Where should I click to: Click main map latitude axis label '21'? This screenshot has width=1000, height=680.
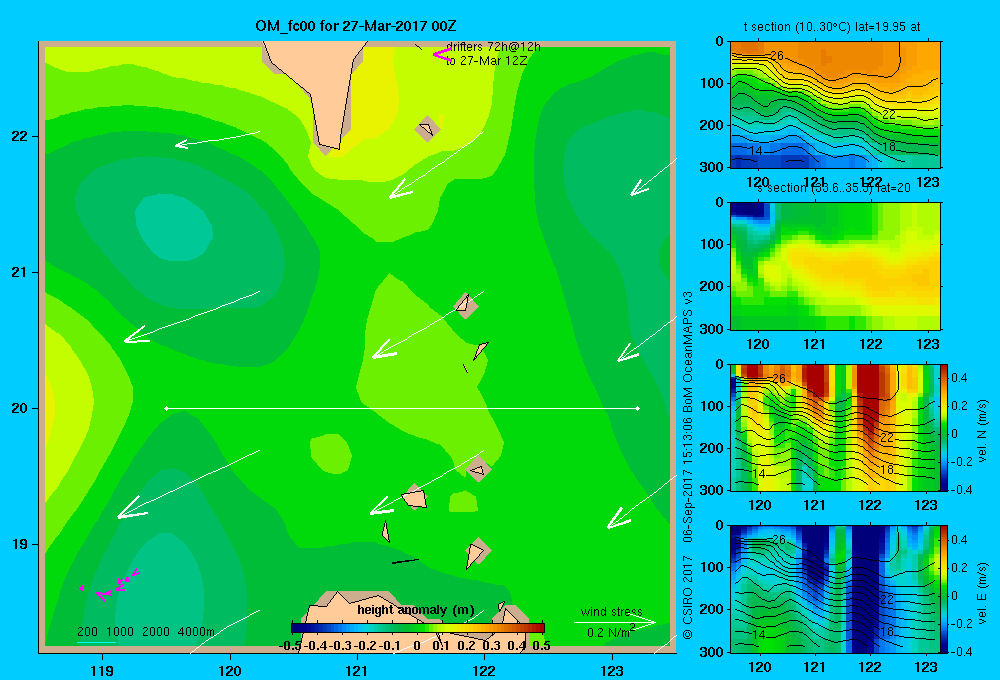click(x=20, y=272)
